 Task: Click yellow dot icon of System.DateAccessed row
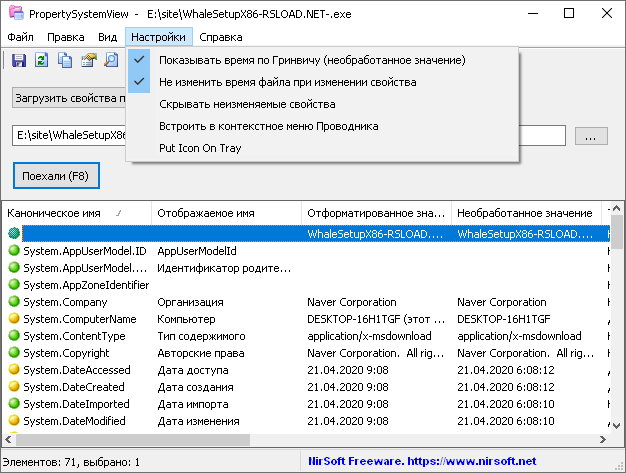[x=14, y=370]
